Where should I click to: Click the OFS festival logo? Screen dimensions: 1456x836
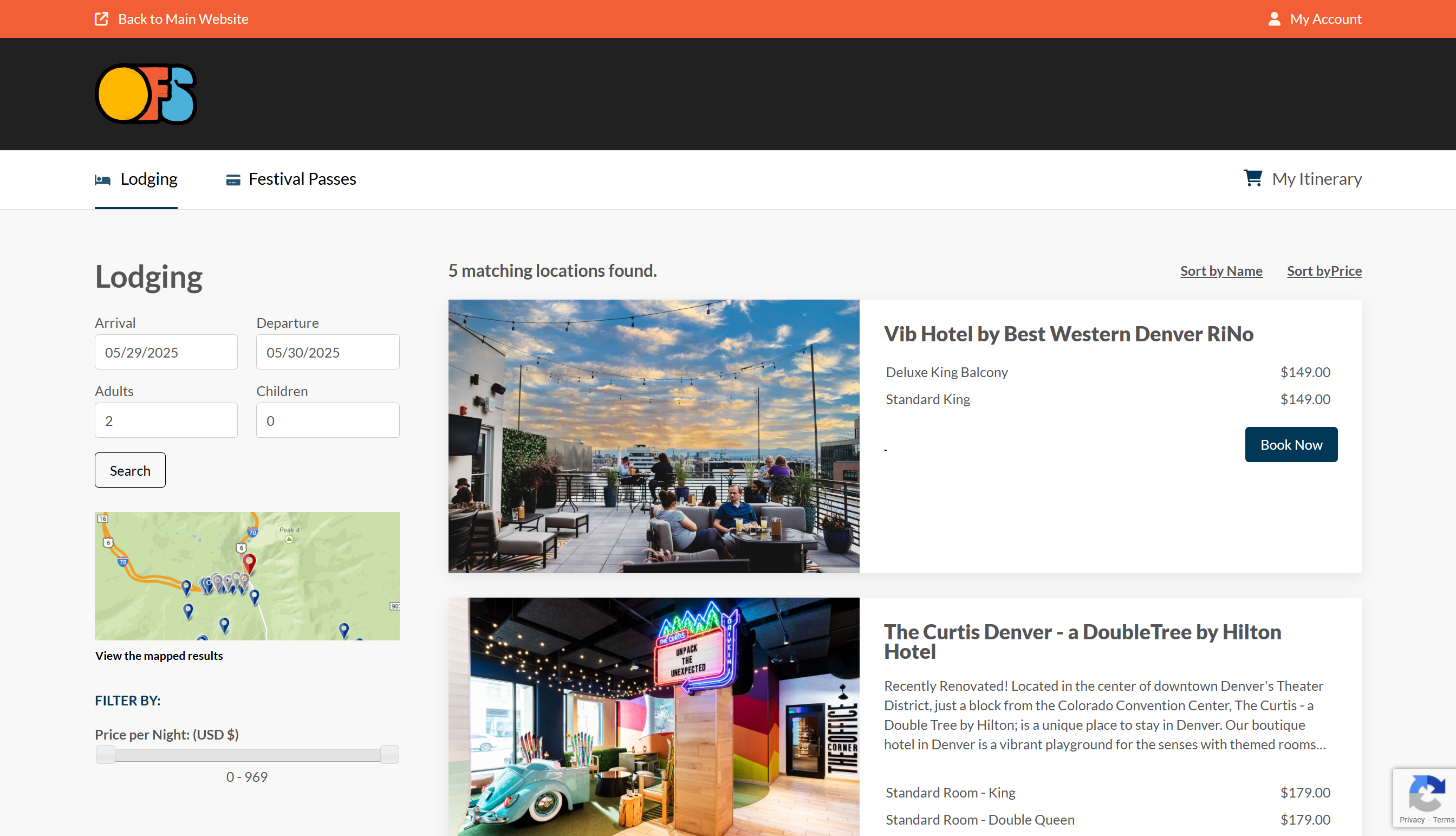coord(146,94)
